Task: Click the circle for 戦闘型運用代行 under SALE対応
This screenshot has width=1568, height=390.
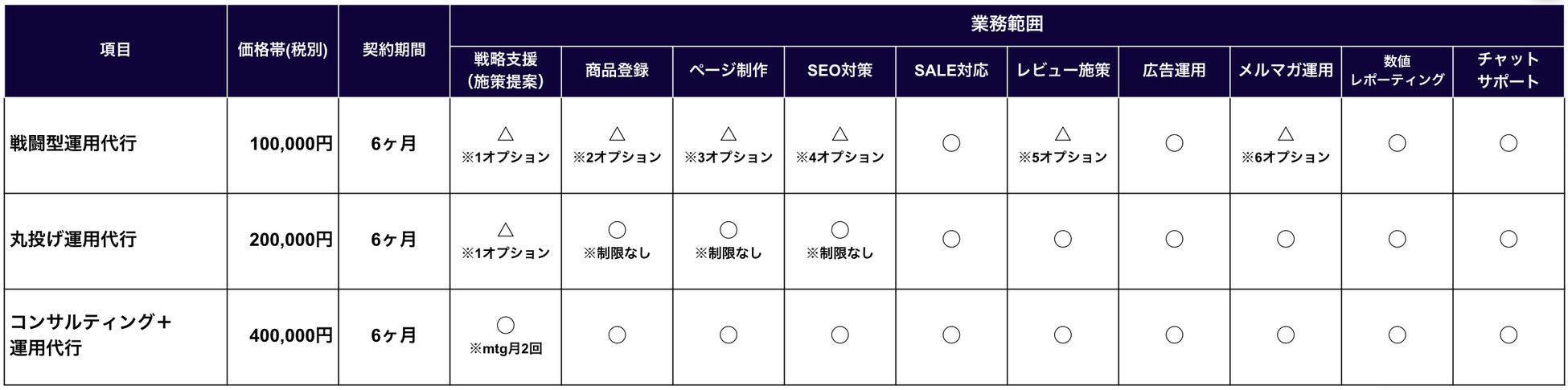Action: click(x=951, y=144)
